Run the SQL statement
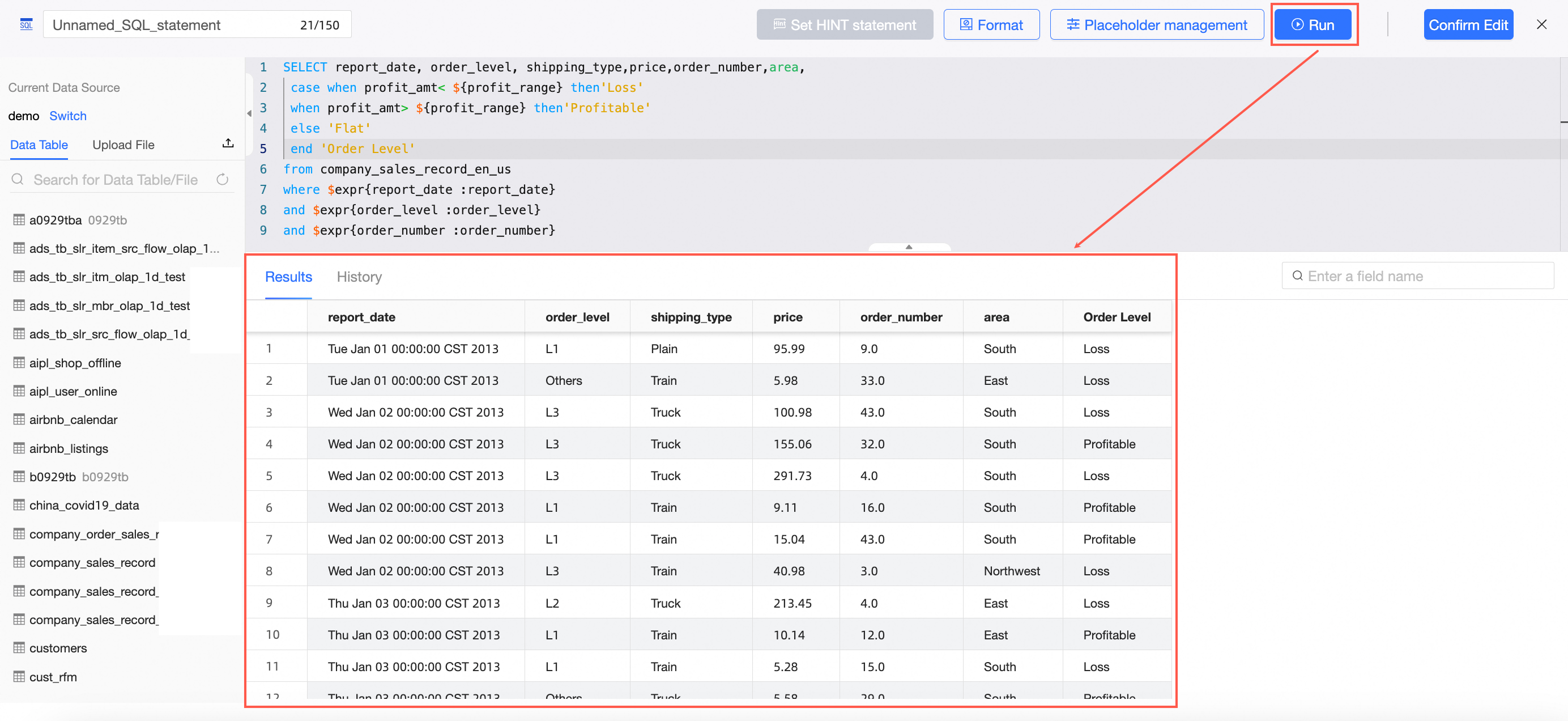This screenshot has width=1568, height=721. point(1313,24)
